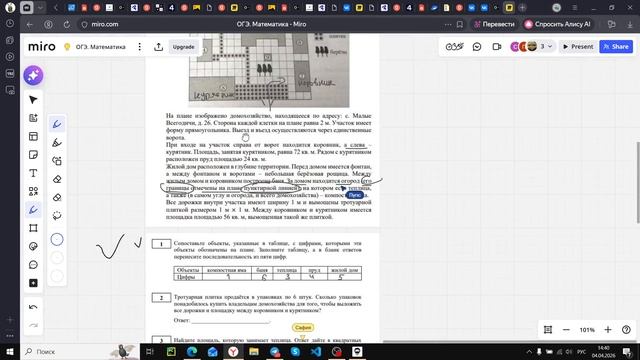This screenshot has width=640, height=360.
Task: Zoom out with minus button
Action: pyautogui.click(x=566, y=329)
